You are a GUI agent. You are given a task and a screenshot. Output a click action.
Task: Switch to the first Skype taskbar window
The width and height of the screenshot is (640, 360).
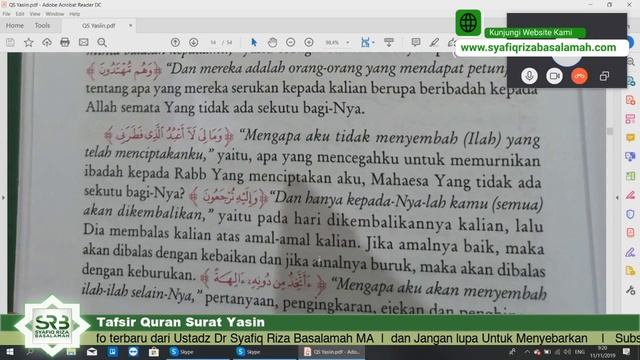pyautogui.click(x=198, y=352)
